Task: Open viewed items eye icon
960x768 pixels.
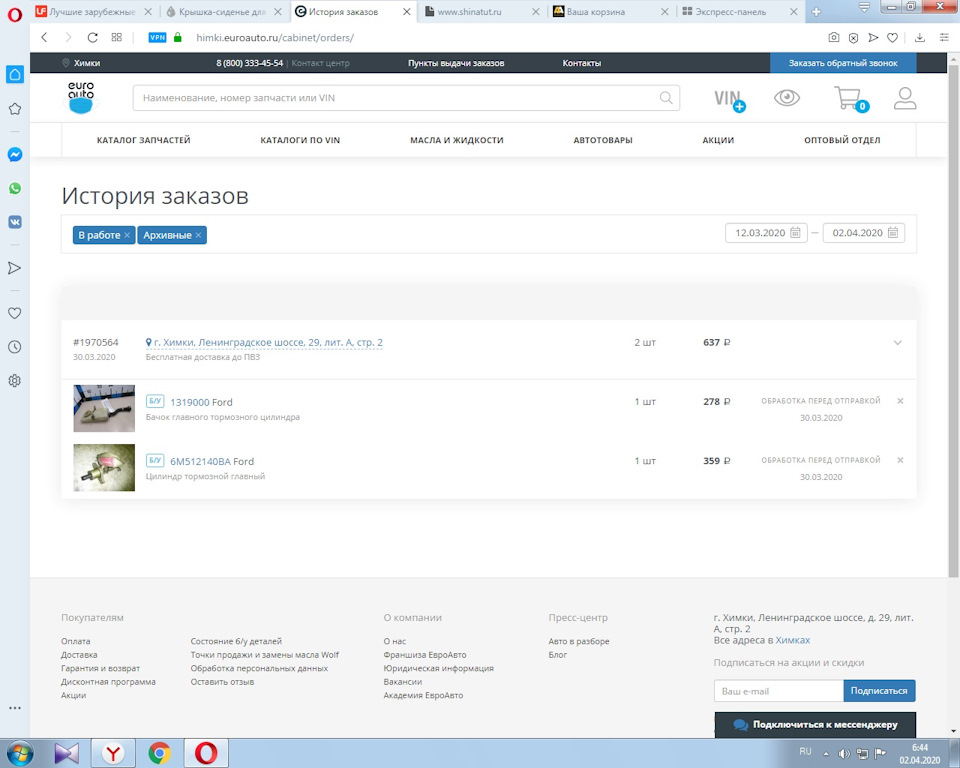Action: (787, 97)
